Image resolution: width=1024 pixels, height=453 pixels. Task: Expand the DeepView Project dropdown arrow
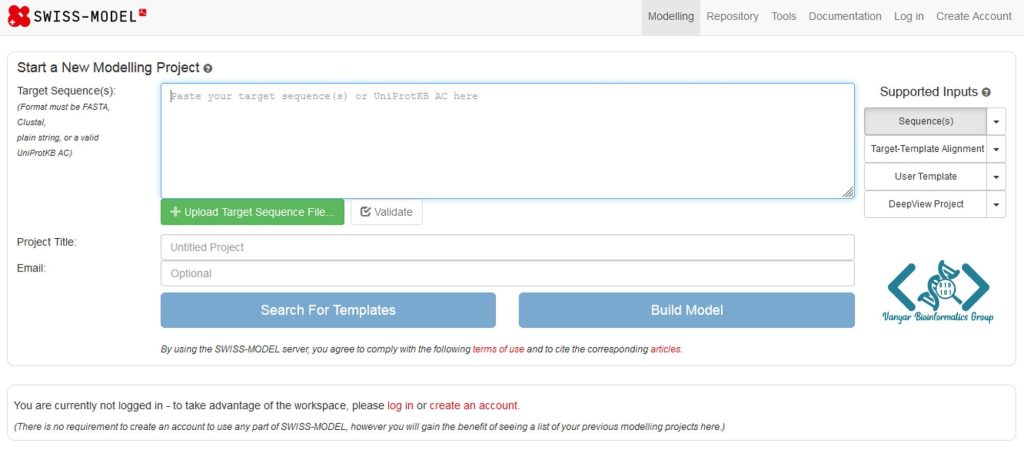pyautogui.click(x=996, y=204)
